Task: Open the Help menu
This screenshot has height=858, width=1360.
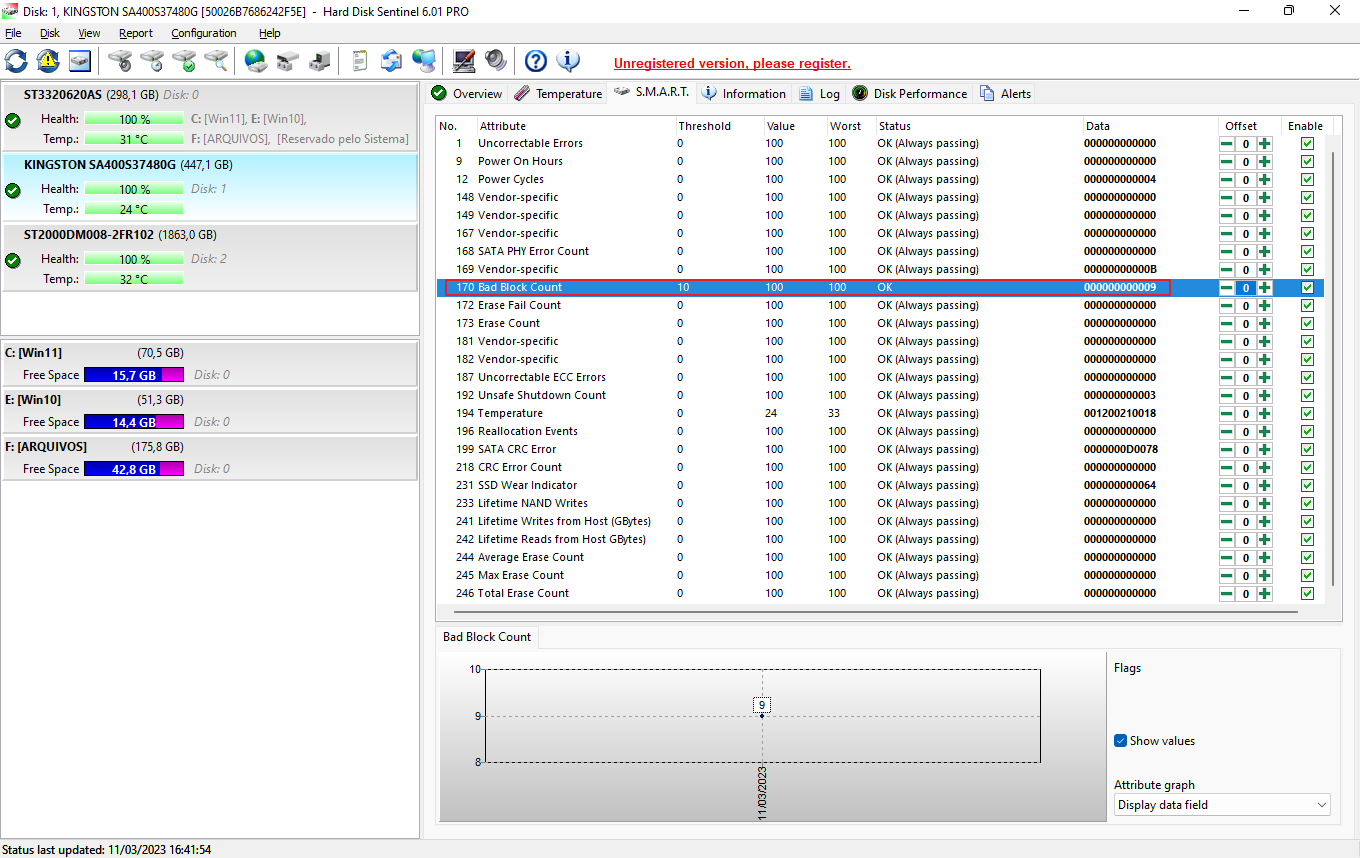Action: pyautogui.click(x=270, y=33)
